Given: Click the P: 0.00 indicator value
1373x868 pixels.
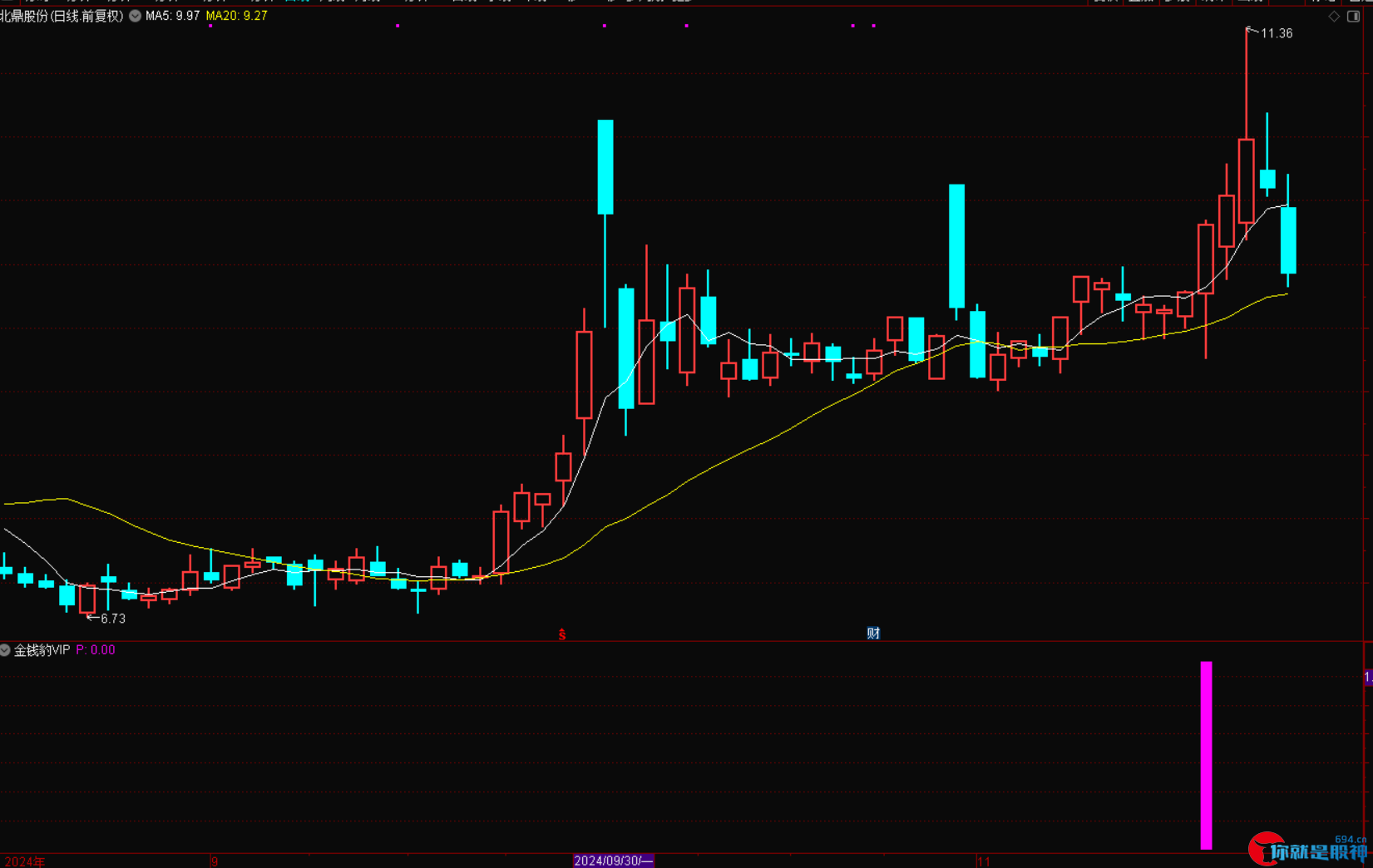Looking at the screenshot, I should (x=96, y=650).
